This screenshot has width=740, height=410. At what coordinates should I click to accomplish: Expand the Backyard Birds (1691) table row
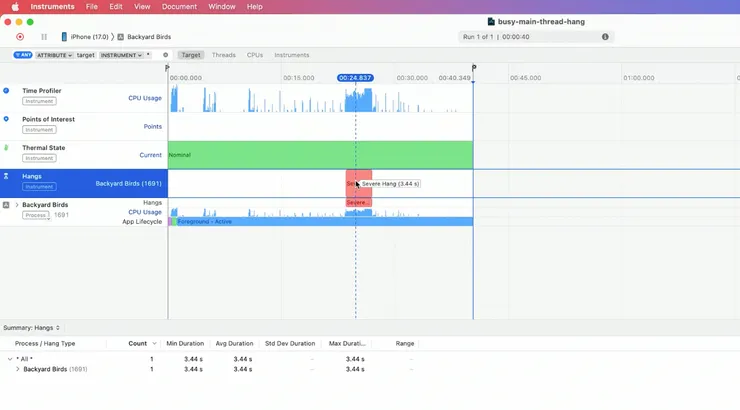(17, 369)
